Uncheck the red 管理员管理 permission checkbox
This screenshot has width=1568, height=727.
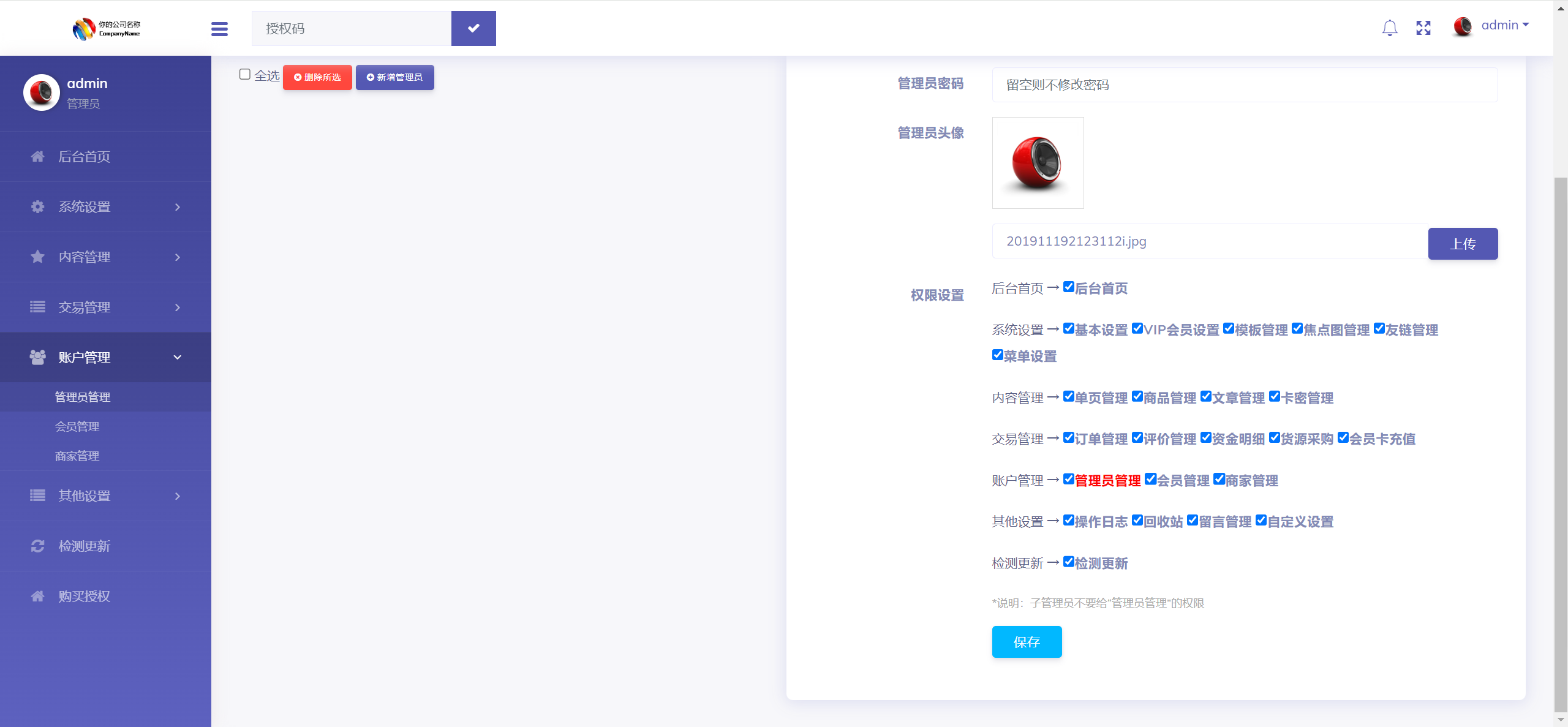(x=1069, y=479)
